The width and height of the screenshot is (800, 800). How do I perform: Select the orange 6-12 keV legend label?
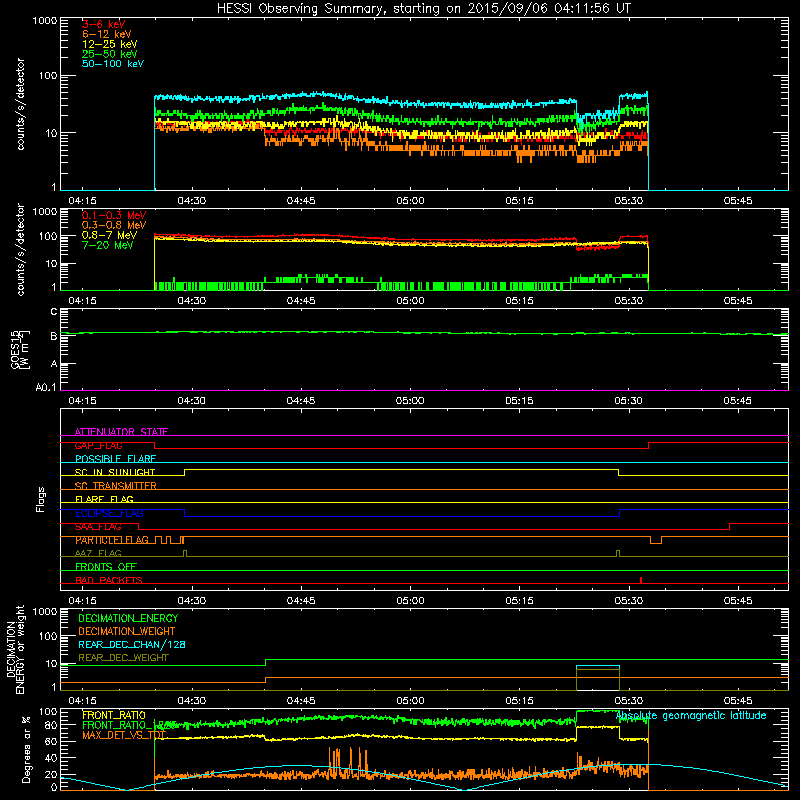107,34
